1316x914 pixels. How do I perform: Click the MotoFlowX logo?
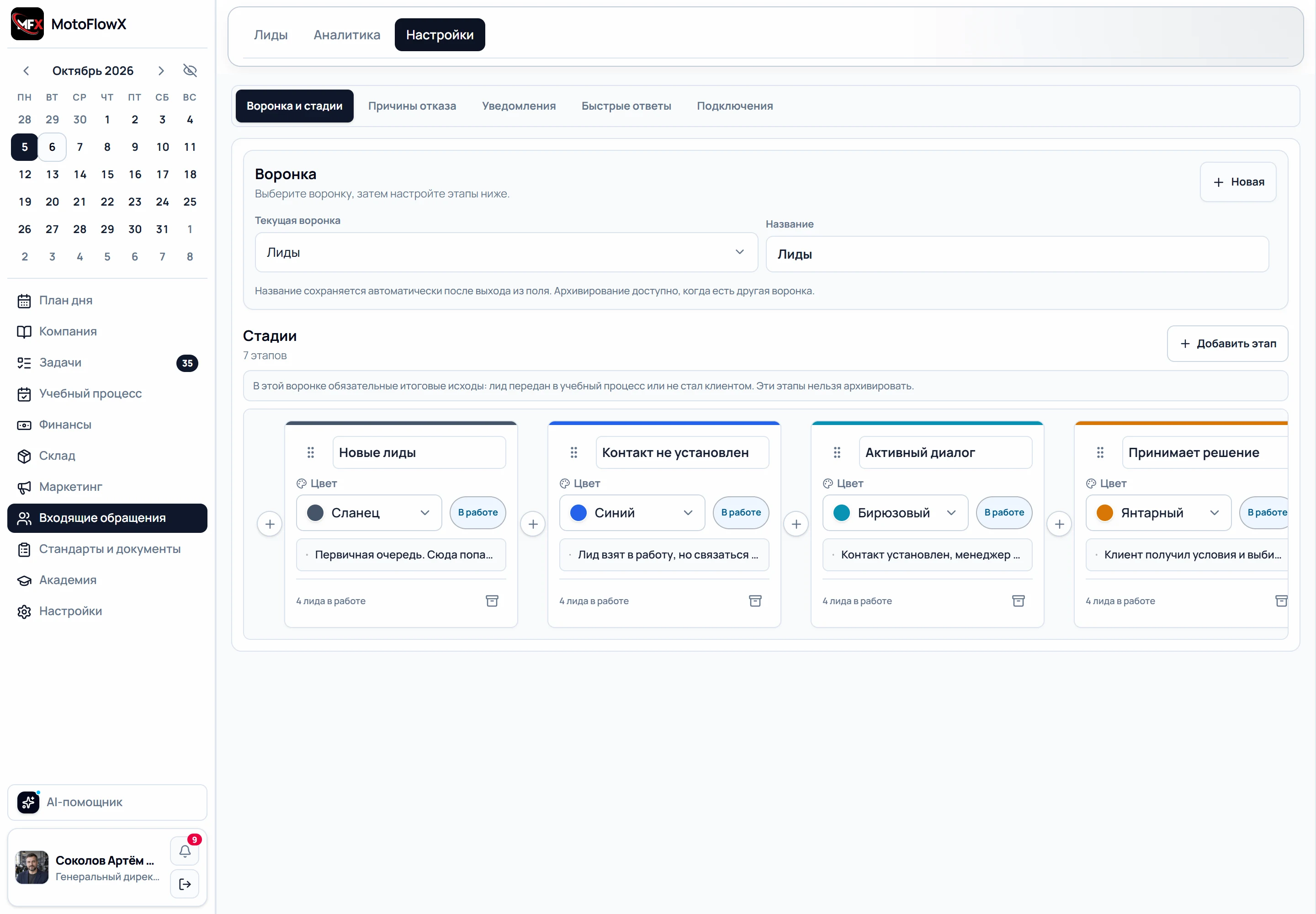tap(27, 23)
